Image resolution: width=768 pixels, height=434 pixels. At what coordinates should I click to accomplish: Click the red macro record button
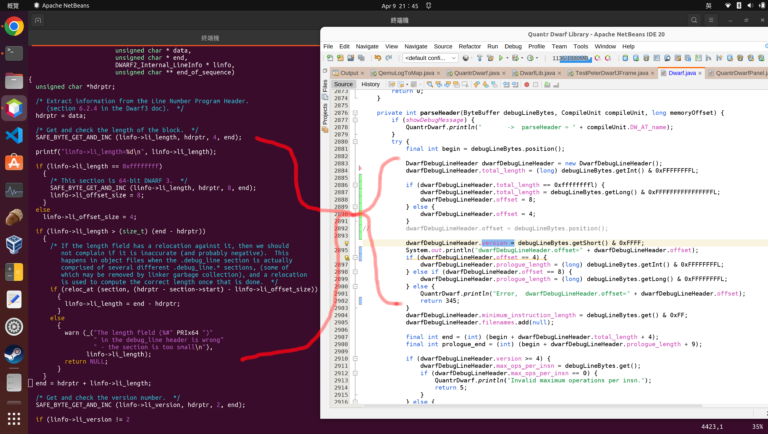527,84
